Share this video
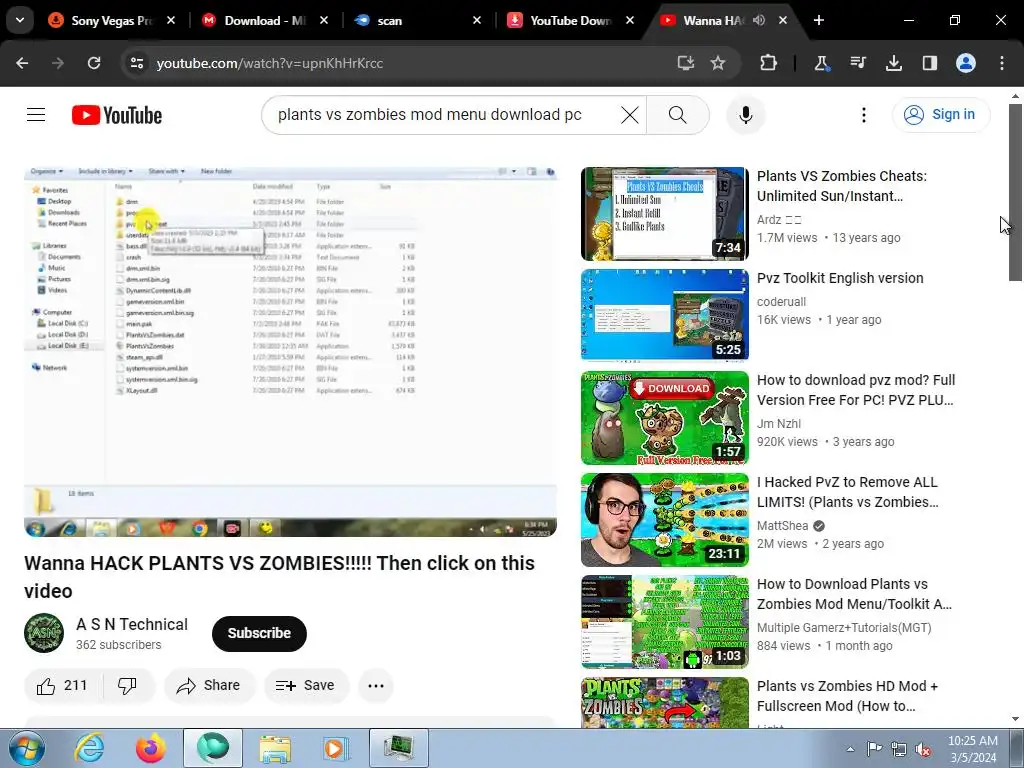The height and width of the screenshot is (768, 1024). pos(209,686)
